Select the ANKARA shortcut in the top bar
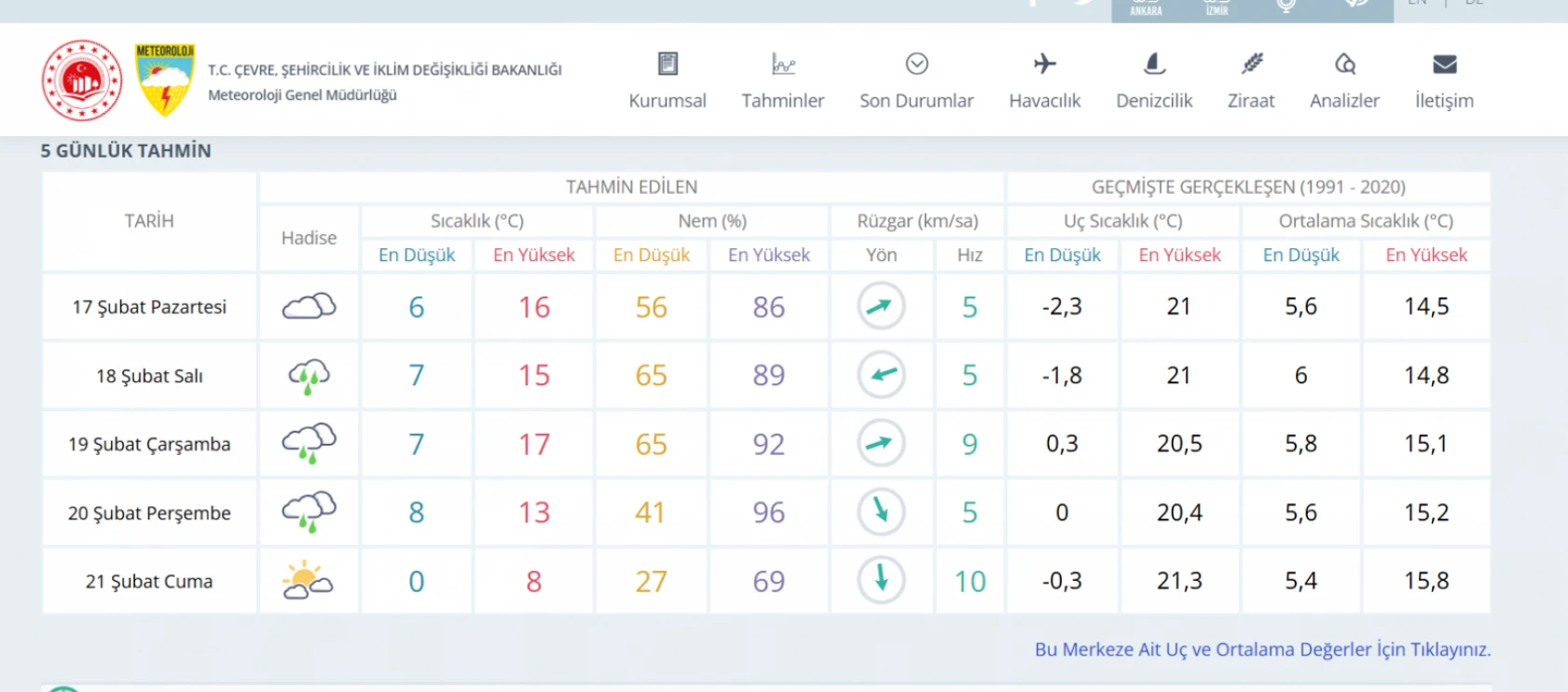The height and width of the screenshot is (692, 1568). coord(1146,9)
